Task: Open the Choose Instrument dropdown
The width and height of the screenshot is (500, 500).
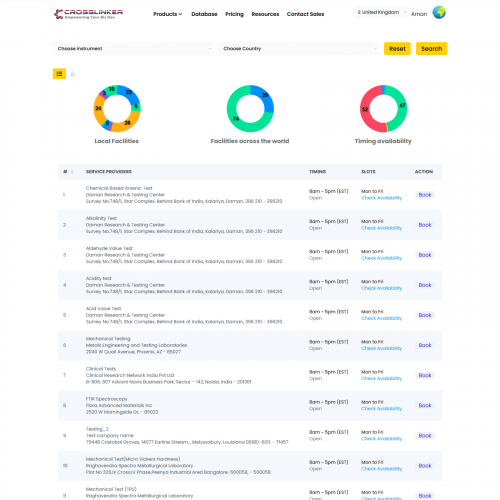Action: (133, 49)
